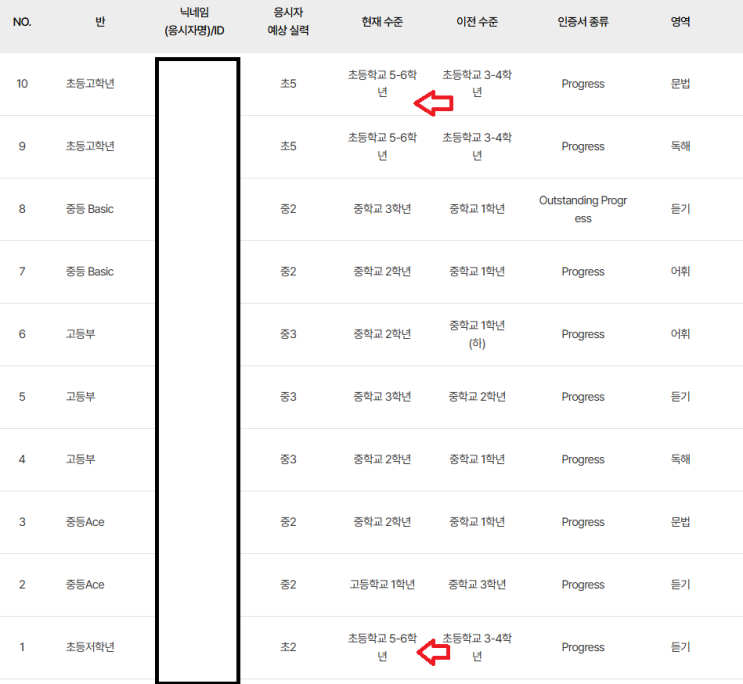Click the 독해 cell in row 9

click(x=680, y=146)
